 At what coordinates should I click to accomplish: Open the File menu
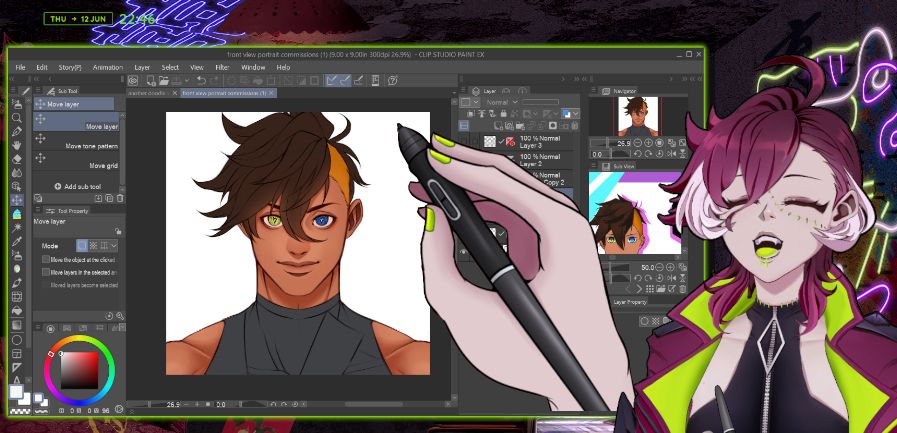(21, 67)
